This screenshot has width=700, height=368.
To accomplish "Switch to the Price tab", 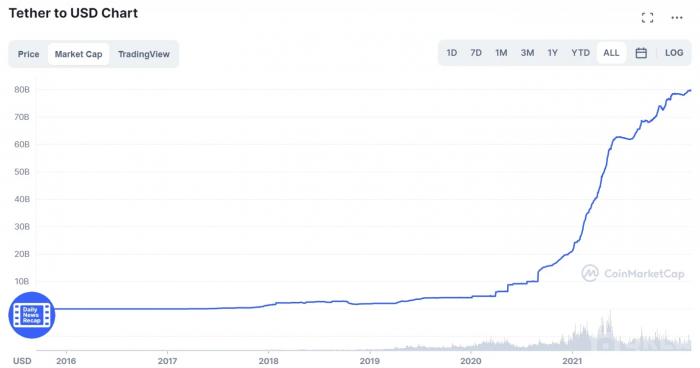I will point(29,54).
